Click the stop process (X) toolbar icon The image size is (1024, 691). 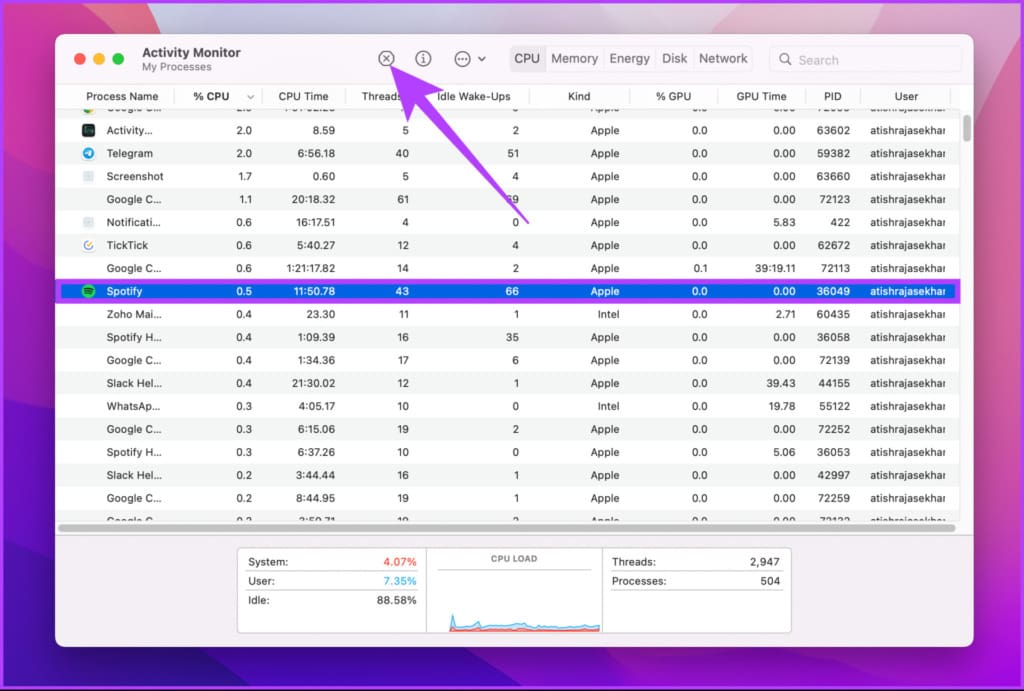click(x=386, y=59)
